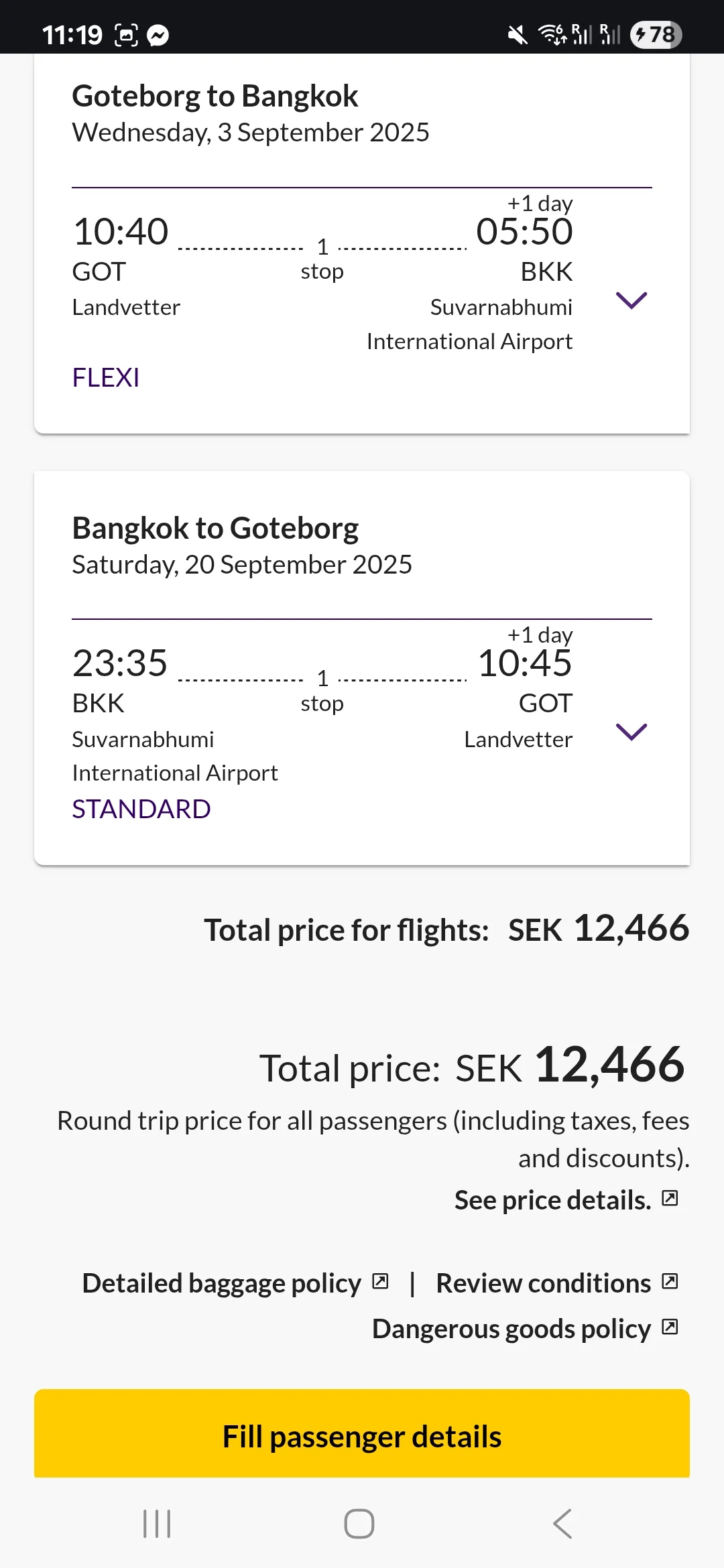Screen dimensions: 724x1568
Task: Tap the FLEXI fare label
Action: point(106,378)
